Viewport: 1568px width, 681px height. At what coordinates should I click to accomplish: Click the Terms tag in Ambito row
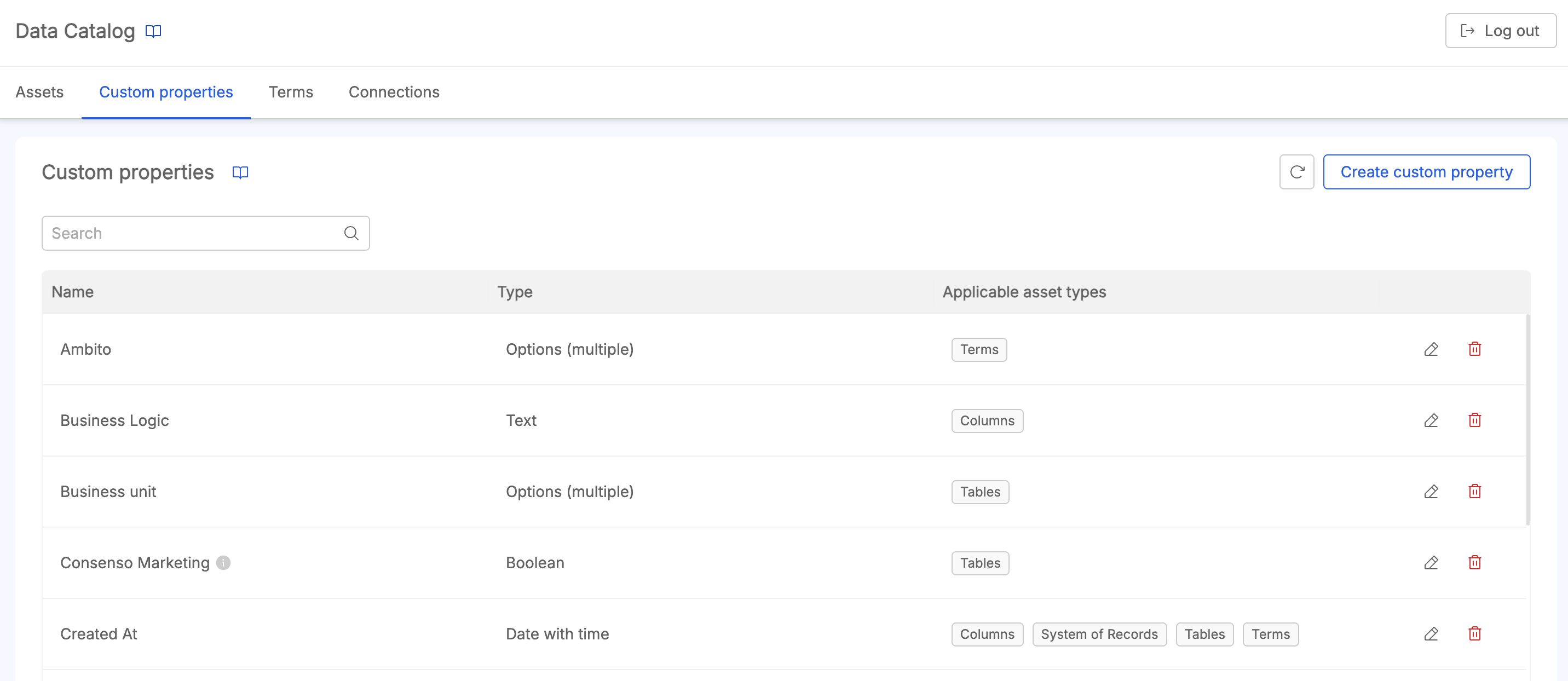(x=979, y=350)
